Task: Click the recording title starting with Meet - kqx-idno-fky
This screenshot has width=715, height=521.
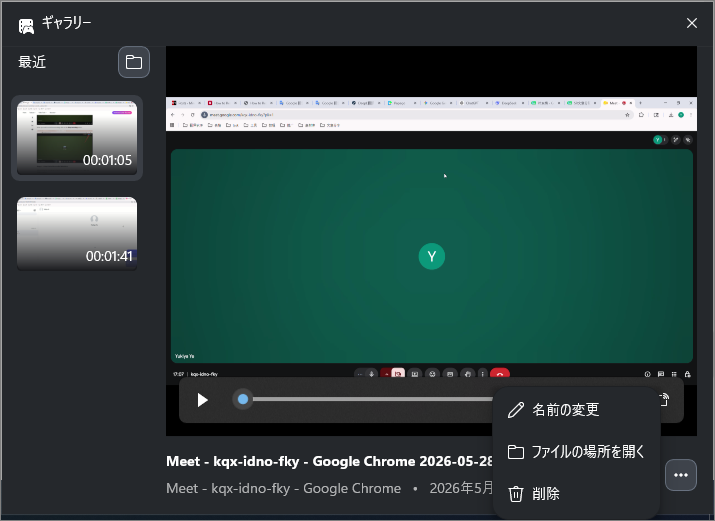Action: coord(329,461)
